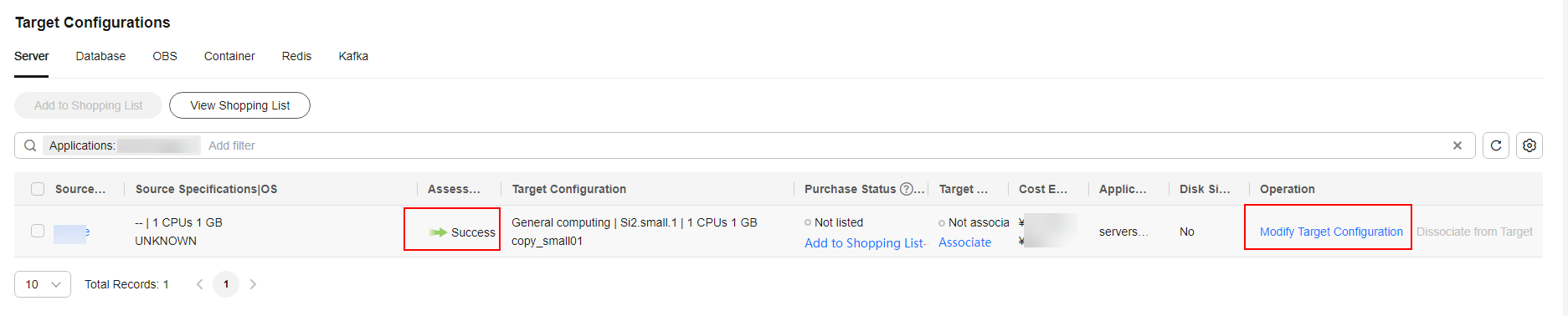Screen dimensions: 1568x316
Task: Click the refresh list icon
Action: [x=1496, y=145]
